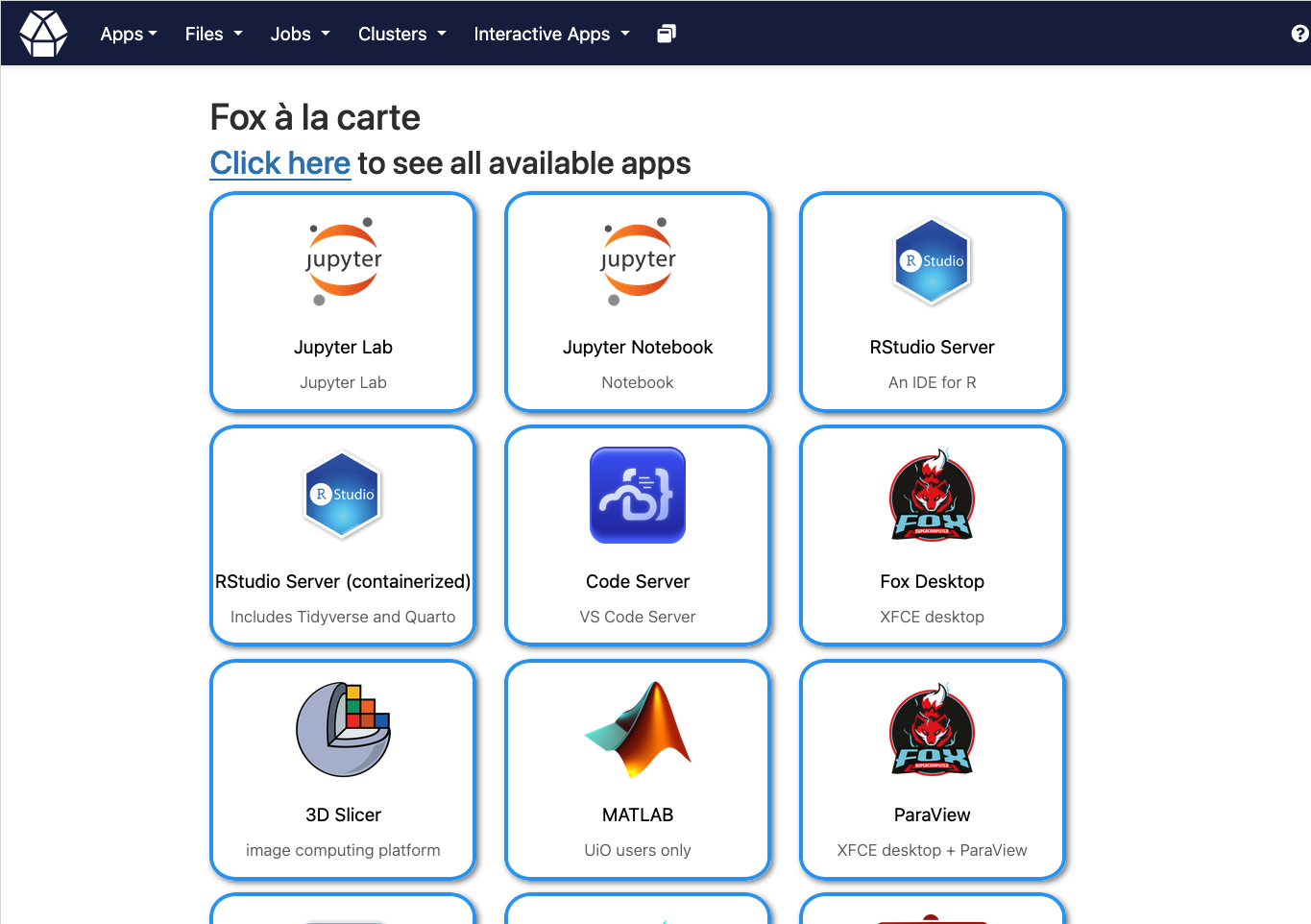Click the 'Fox Desktop' title text
Screen dimensions: 1311x924
click(932, 581)
